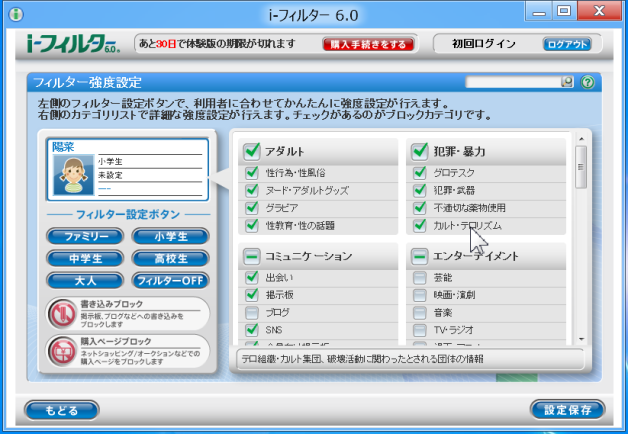
Task: Check the ブログ checkbox
Action: (252, 313)
